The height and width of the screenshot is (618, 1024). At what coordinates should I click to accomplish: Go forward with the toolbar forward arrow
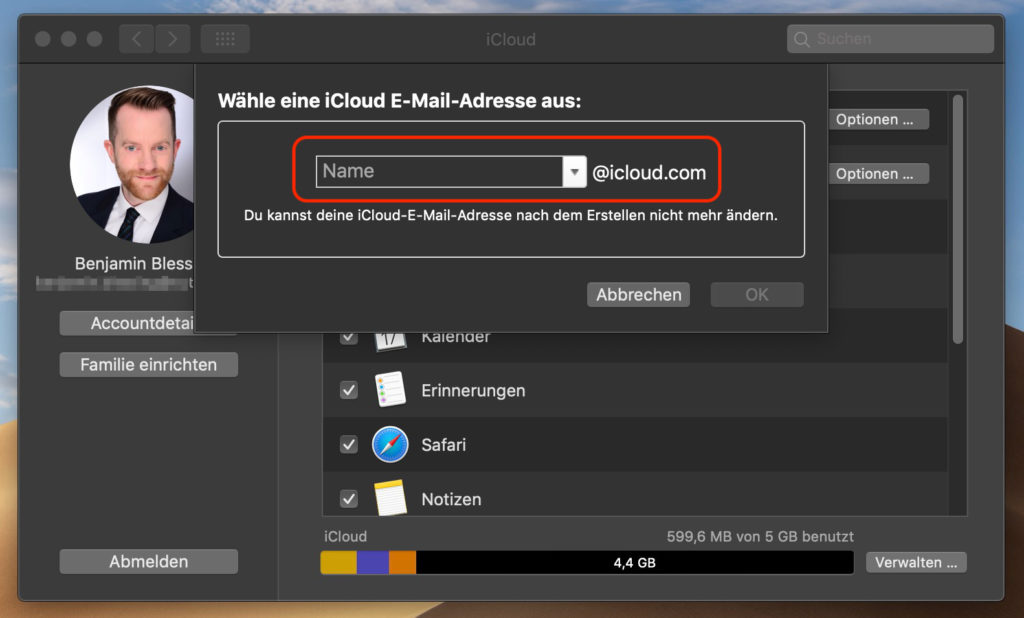tap(172, 39)
